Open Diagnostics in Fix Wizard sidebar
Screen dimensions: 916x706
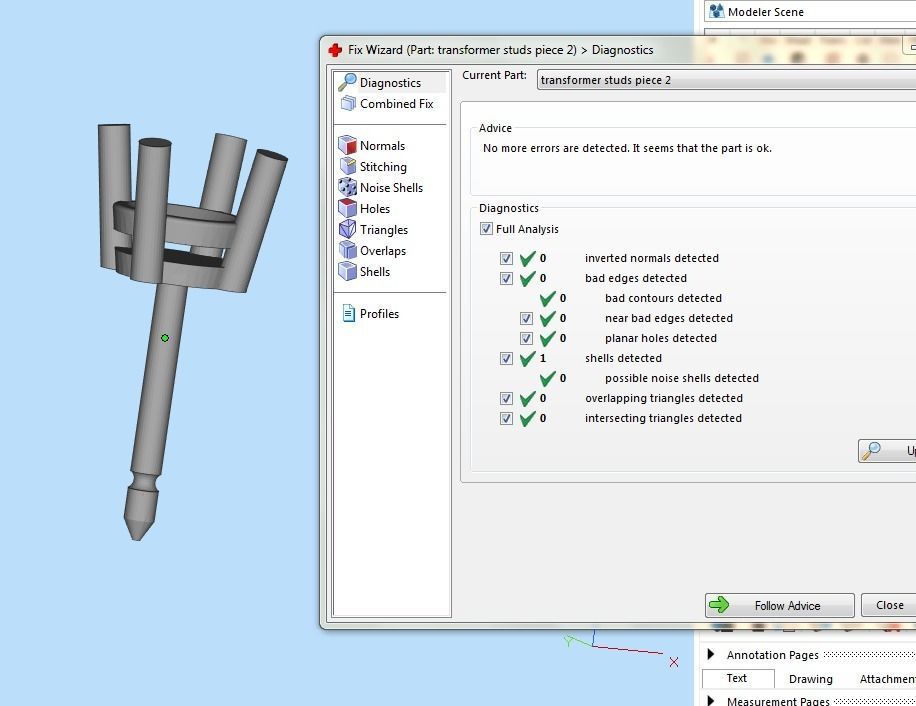pos(390,82)
